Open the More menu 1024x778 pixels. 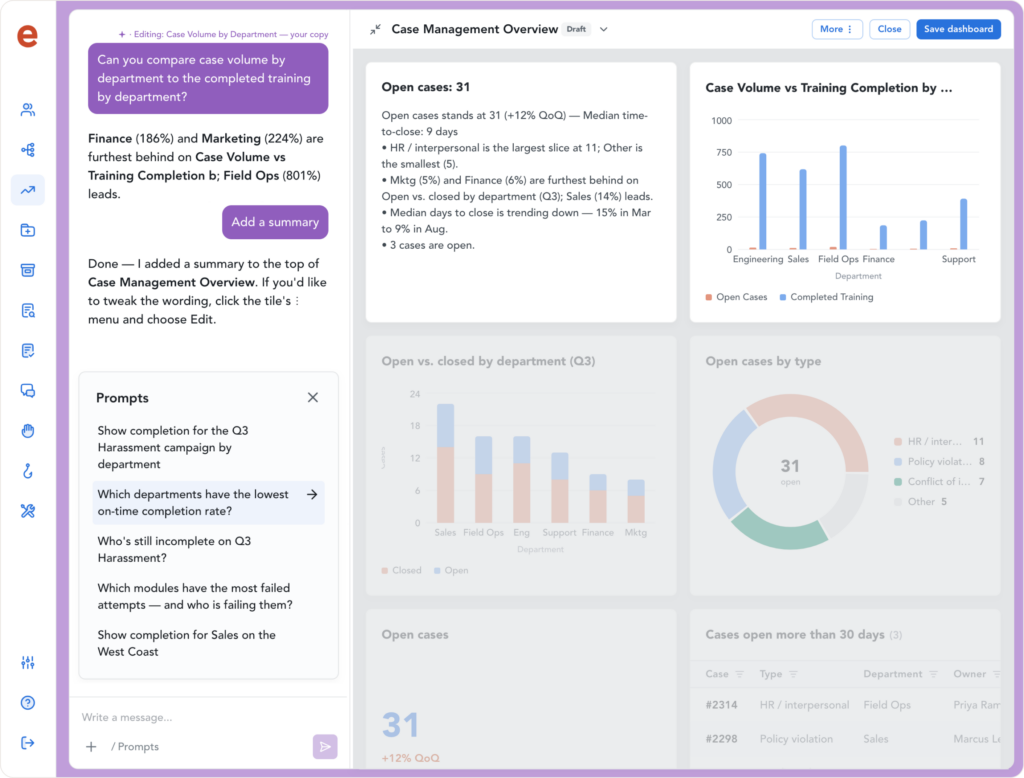pos(837,29)
